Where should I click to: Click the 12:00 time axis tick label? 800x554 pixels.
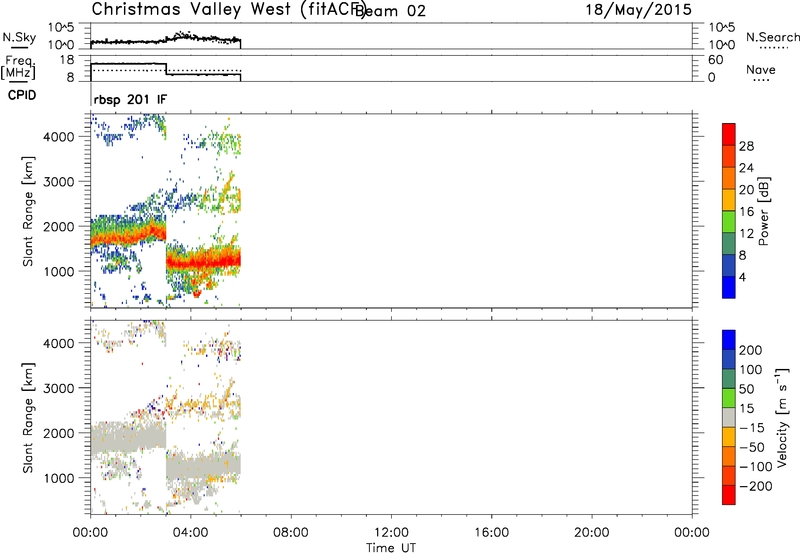point(391,533)
